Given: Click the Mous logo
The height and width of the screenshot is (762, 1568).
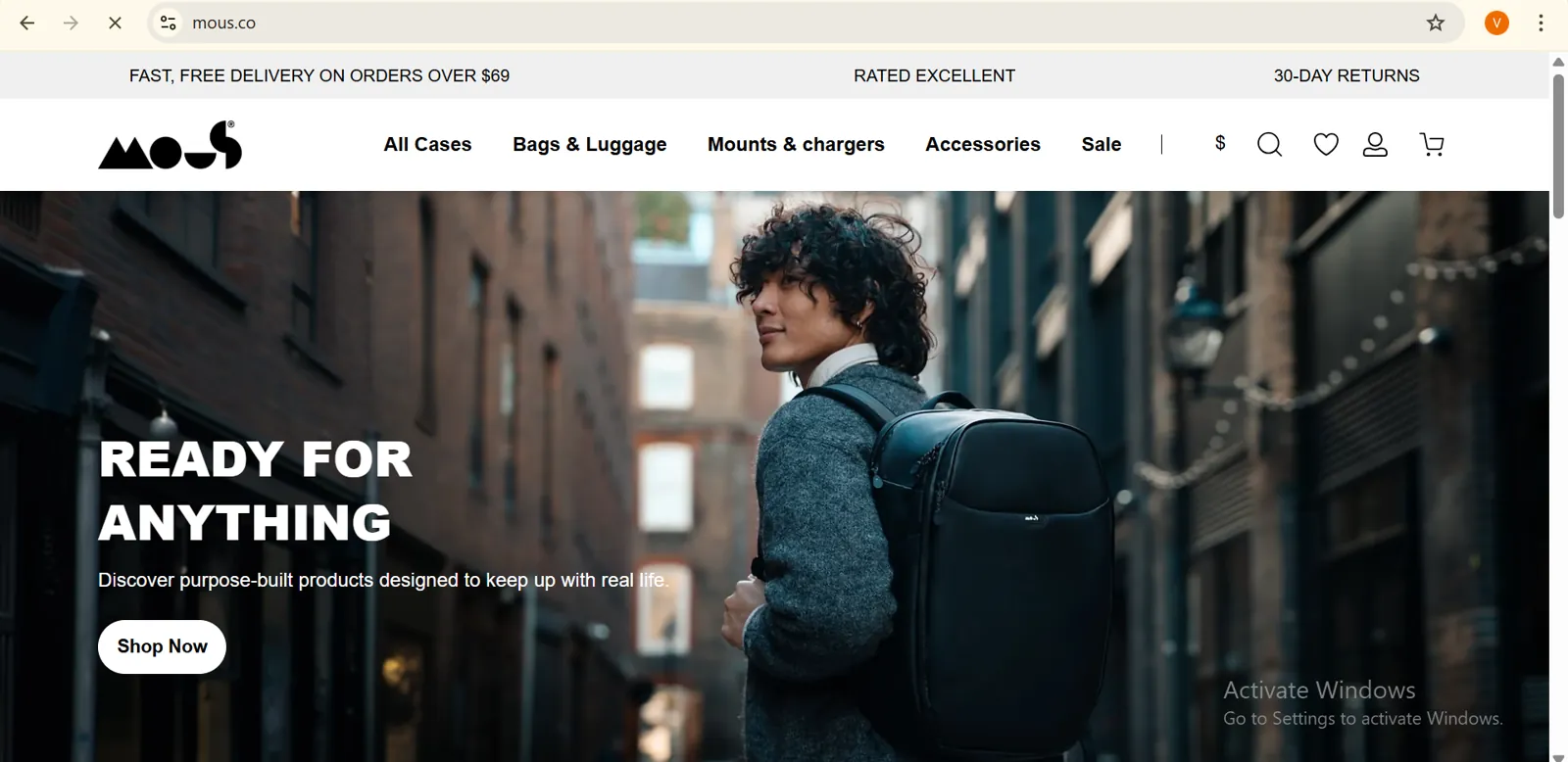Looking at the screenshot, I should tap(171, 145).
